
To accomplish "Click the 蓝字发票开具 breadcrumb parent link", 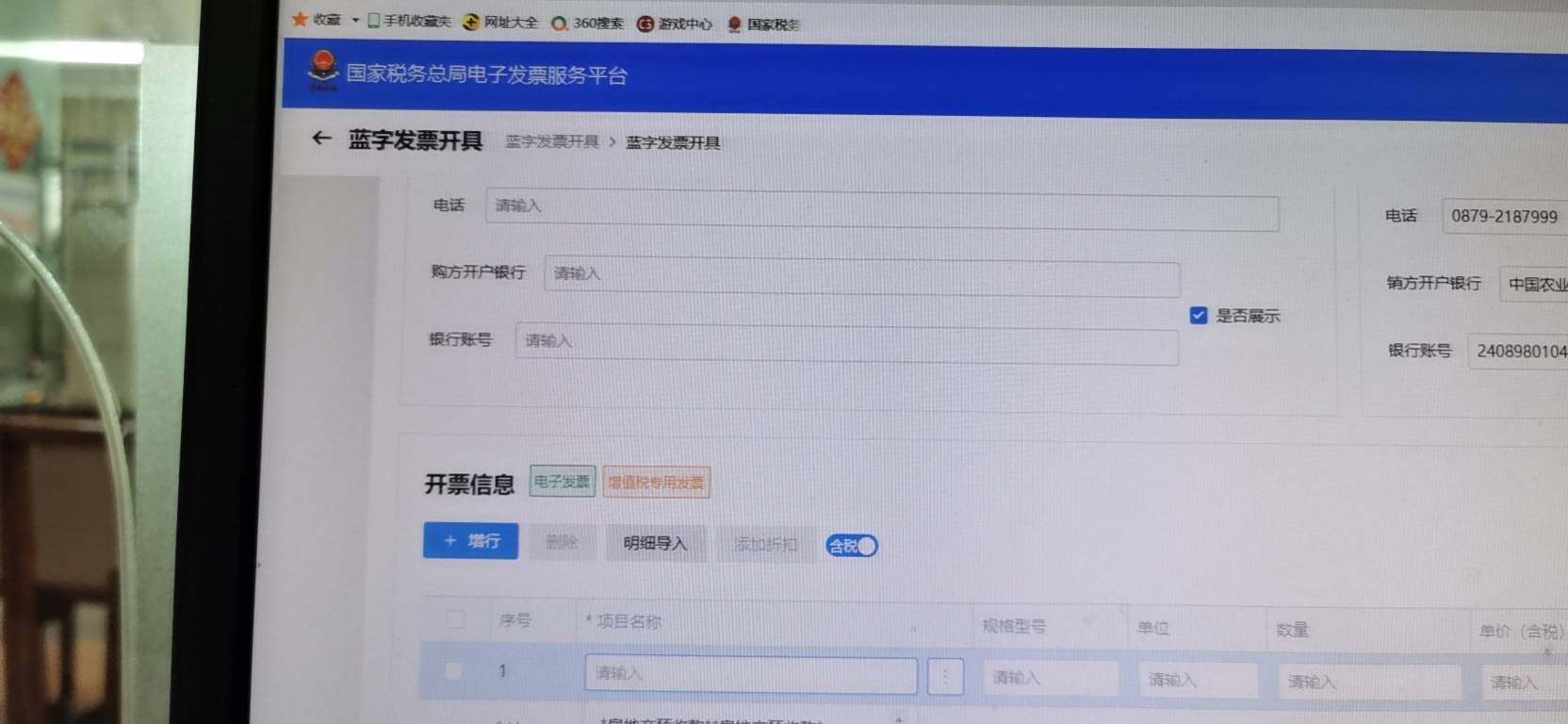I will pos(552,141).
